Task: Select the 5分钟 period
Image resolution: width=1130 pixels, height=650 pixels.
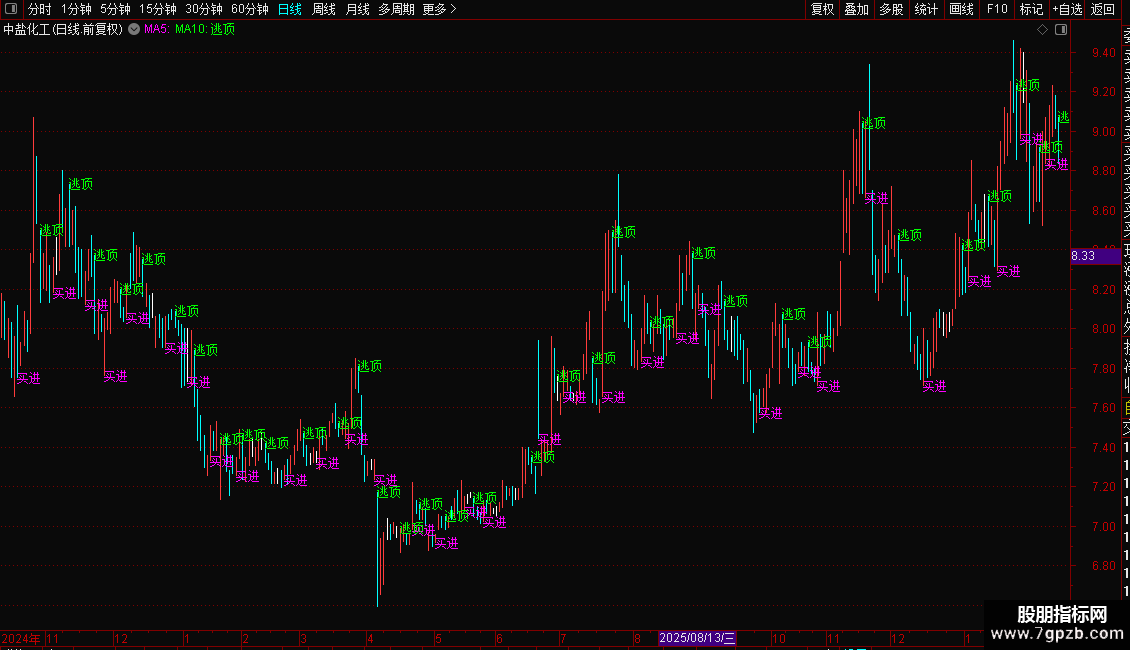Action: point(115,9)
